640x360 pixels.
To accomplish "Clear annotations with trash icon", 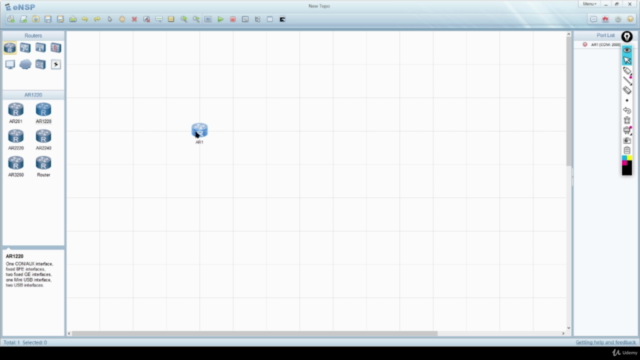I will point(627,120).
